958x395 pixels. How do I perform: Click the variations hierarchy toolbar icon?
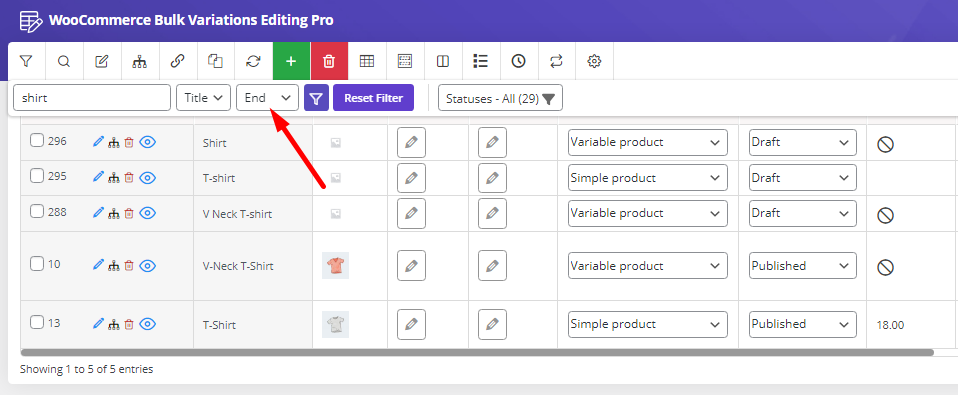coord(139,61)
